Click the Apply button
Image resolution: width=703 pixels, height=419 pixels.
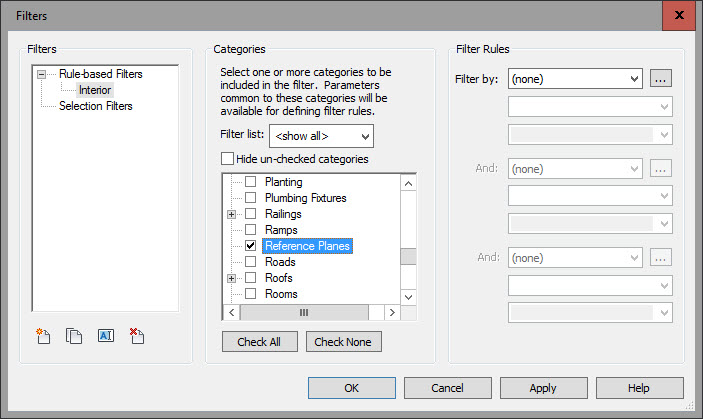[543, 388]
